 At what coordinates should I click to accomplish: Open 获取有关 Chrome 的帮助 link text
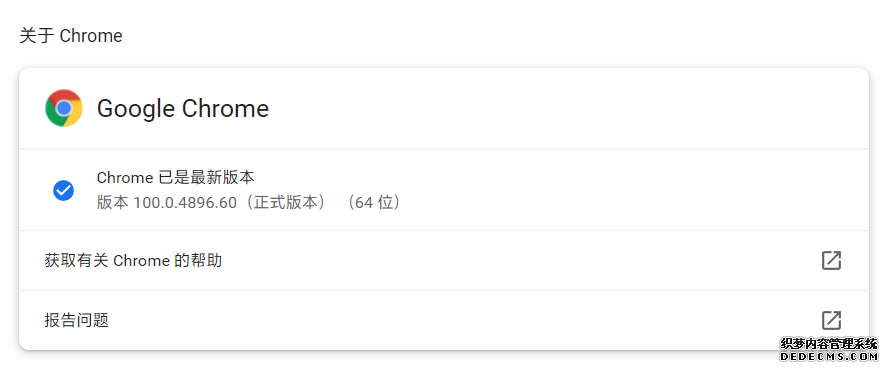point(133,261)
